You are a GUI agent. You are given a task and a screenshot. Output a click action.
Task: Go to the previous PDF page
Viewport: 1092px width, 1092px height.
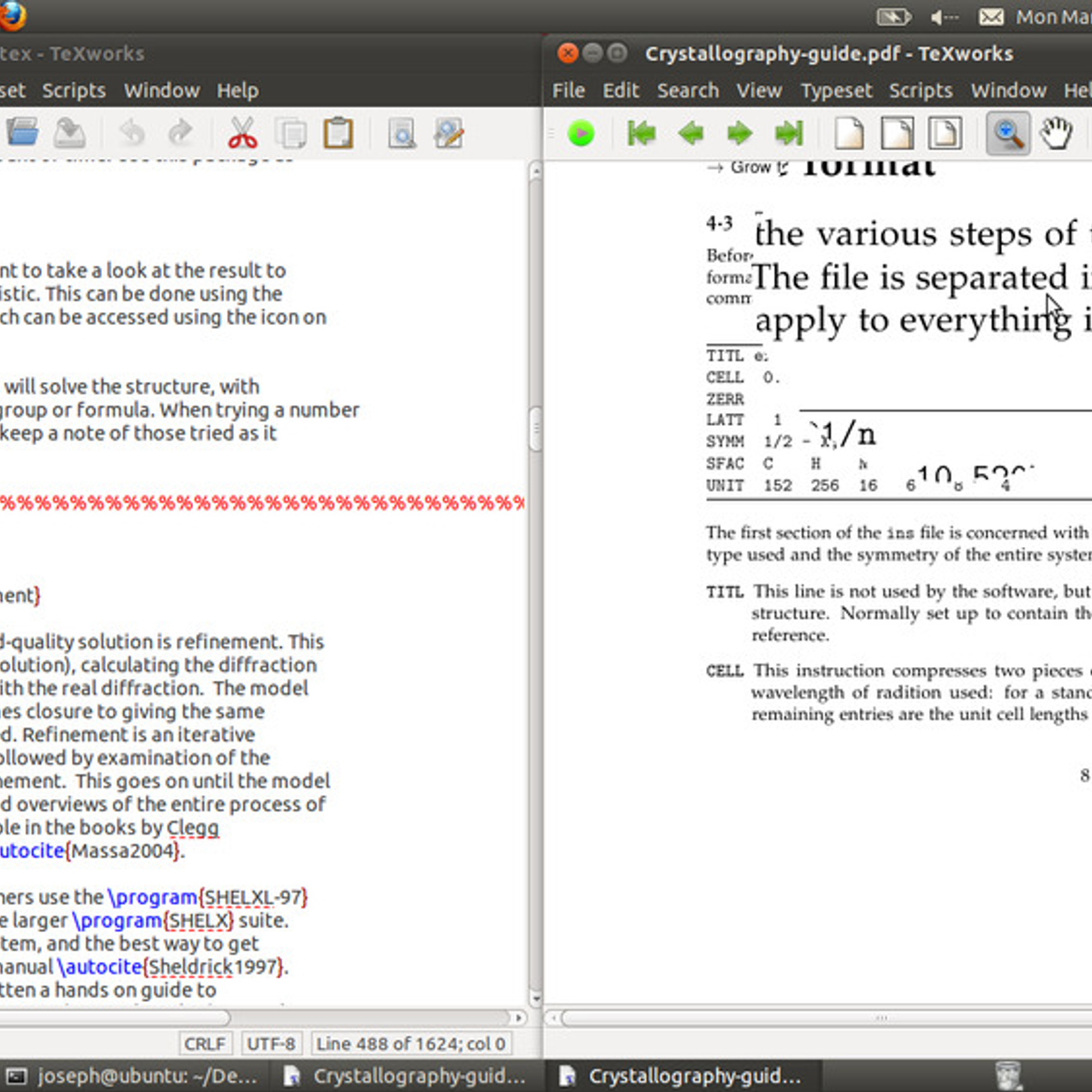[691, 133]
